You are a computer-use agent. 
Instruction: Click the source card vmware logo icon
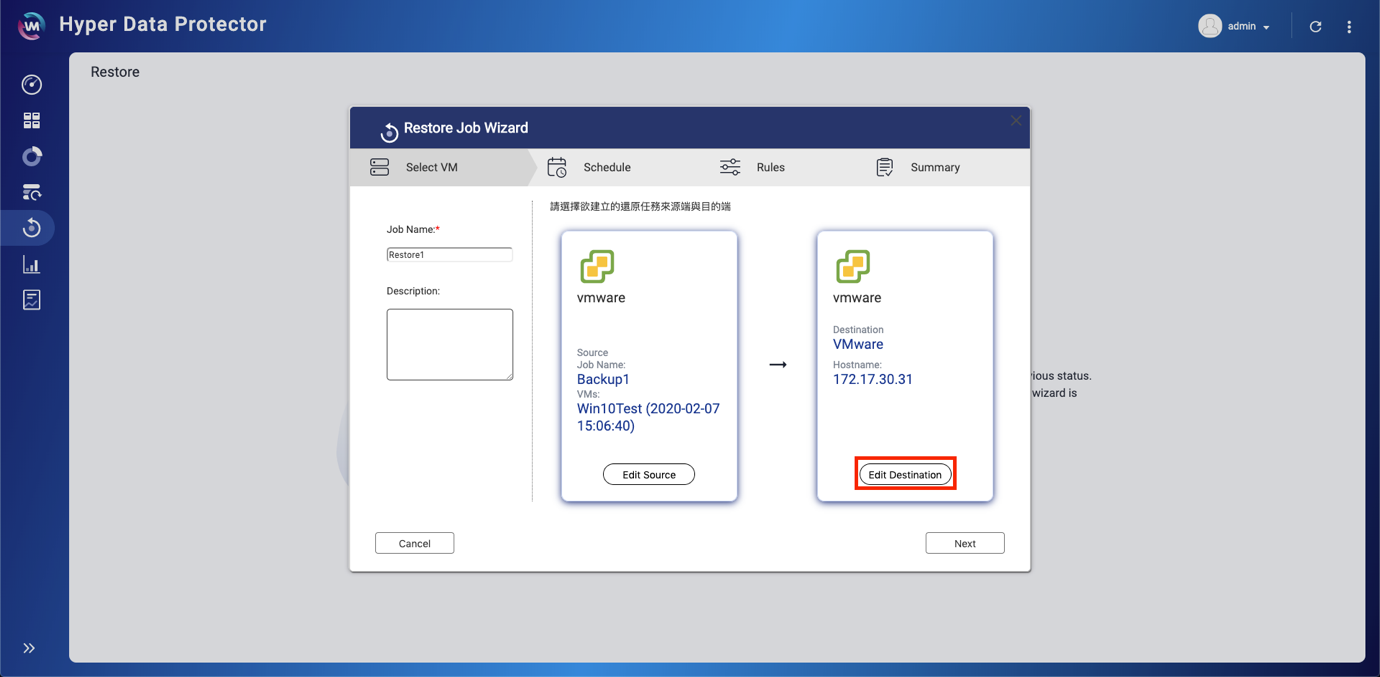597,267
